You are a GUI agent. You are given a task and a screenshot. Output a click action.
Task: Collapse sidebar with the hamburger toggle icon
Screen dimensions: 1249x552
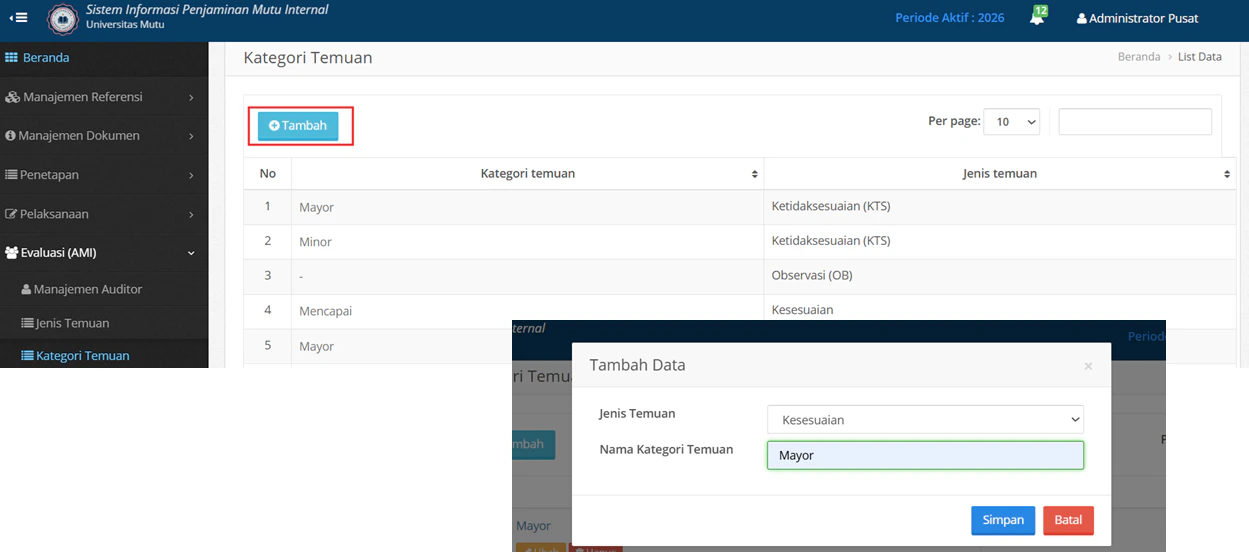[18, 18]
